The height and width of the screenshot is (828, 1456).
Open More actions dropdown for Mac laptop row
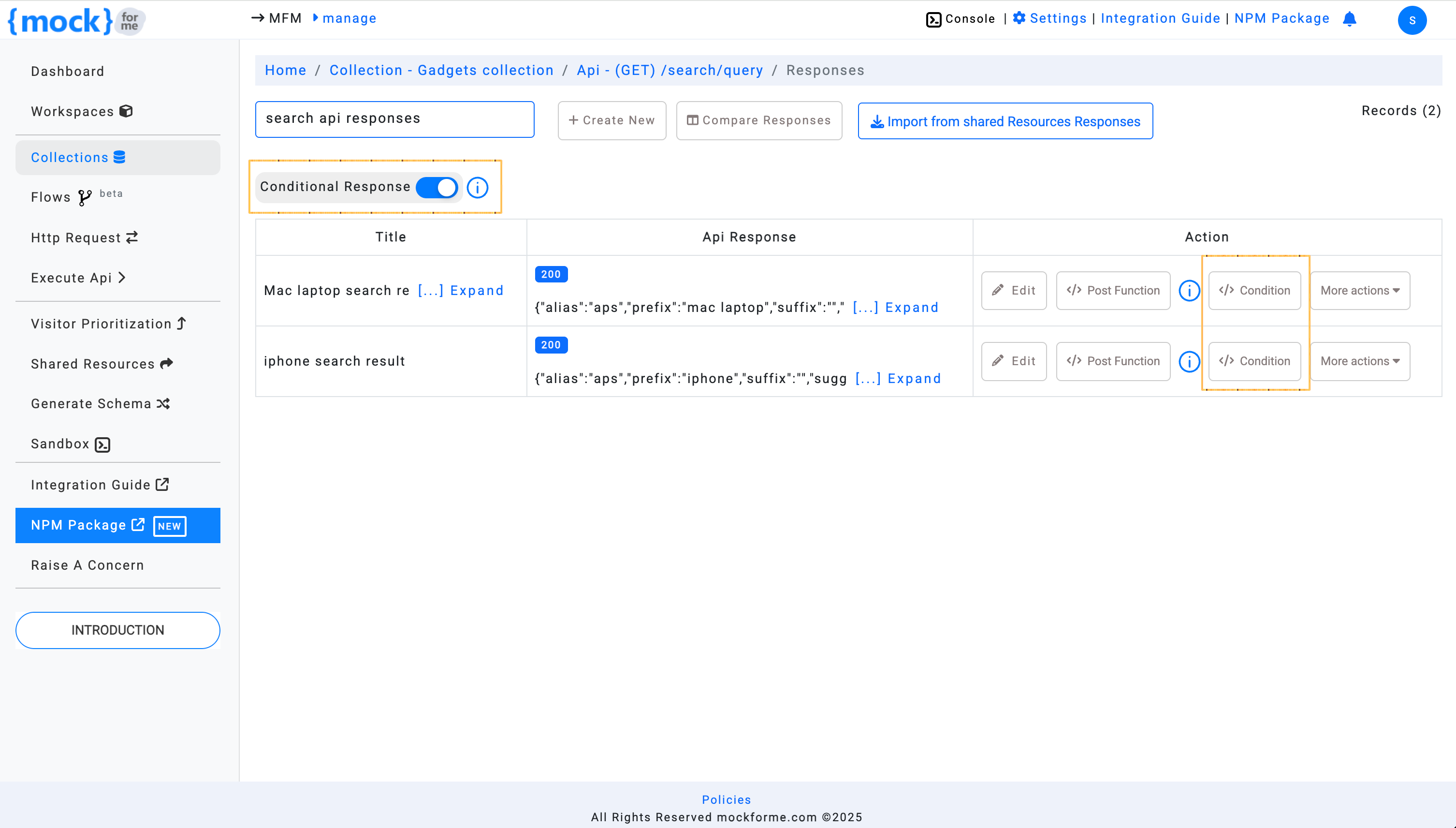click(x=1359, y=291)
